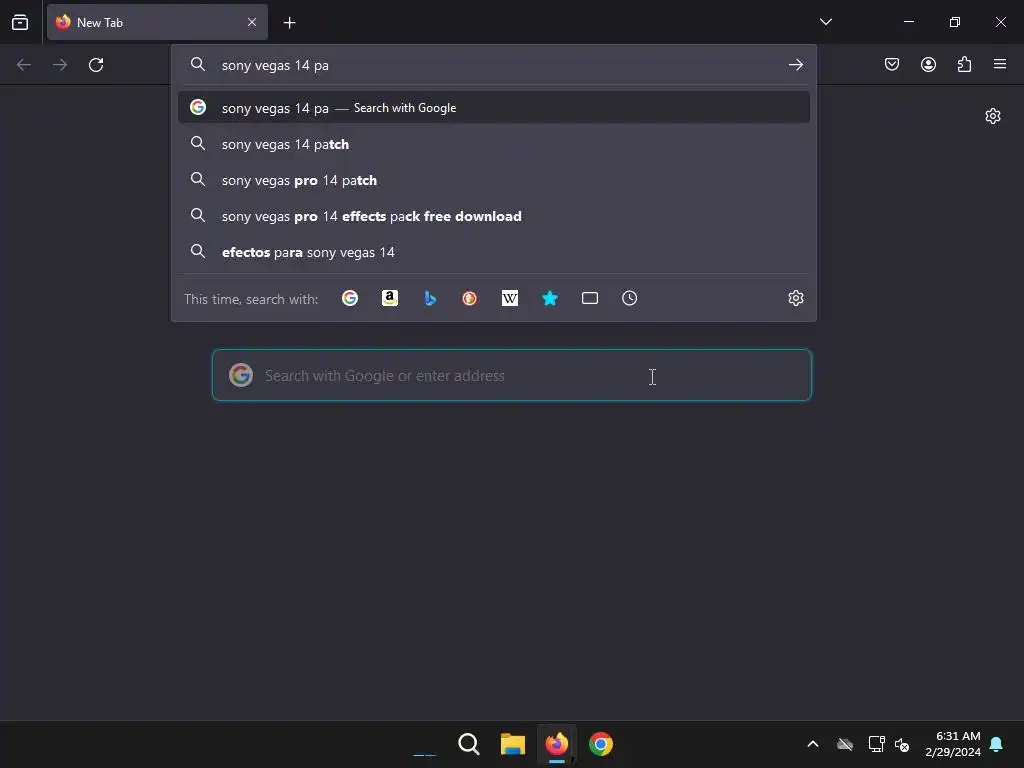Screen dimensions: 1024x768
Task: Search open tabs using the tab icon
Action: pyautogui.click(x=590, y=298)
